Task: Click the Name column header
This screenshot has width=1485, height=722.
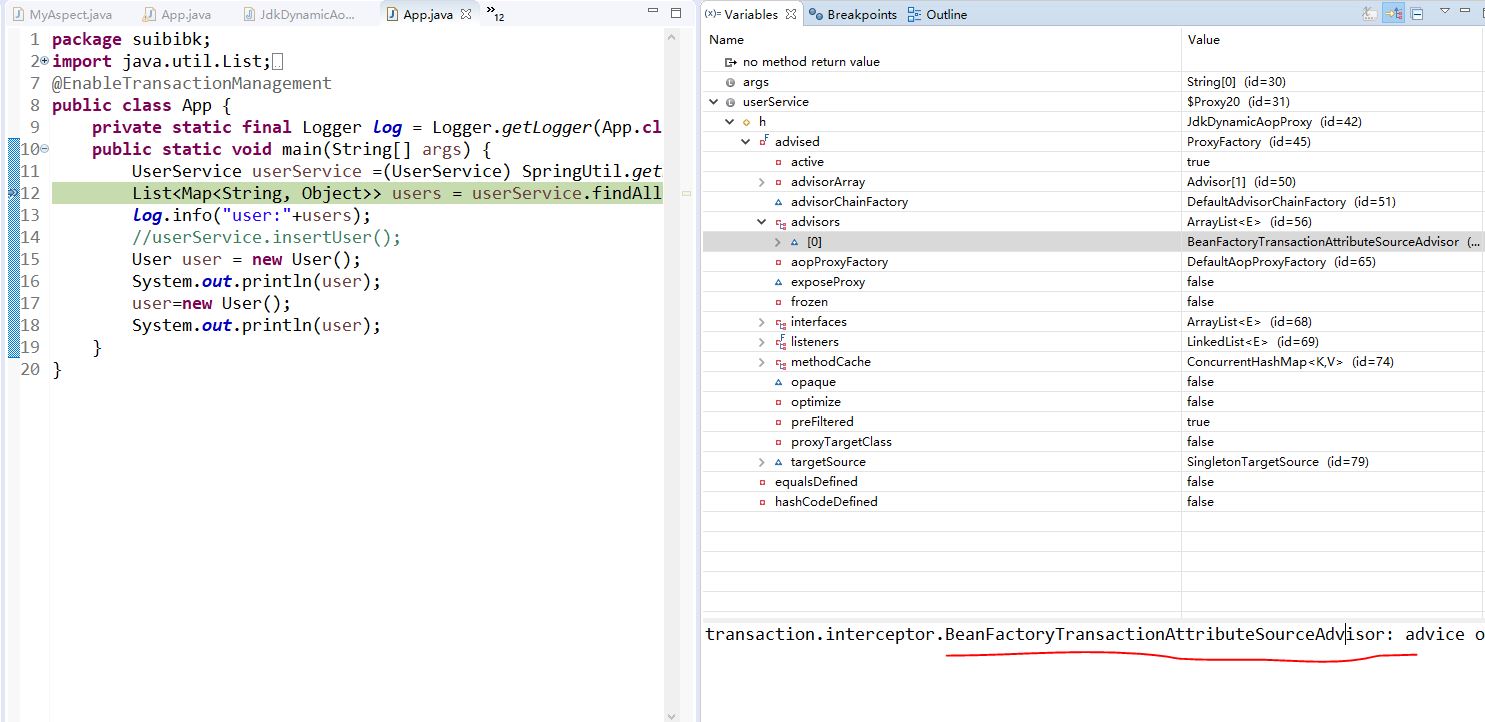Action: 726,40
